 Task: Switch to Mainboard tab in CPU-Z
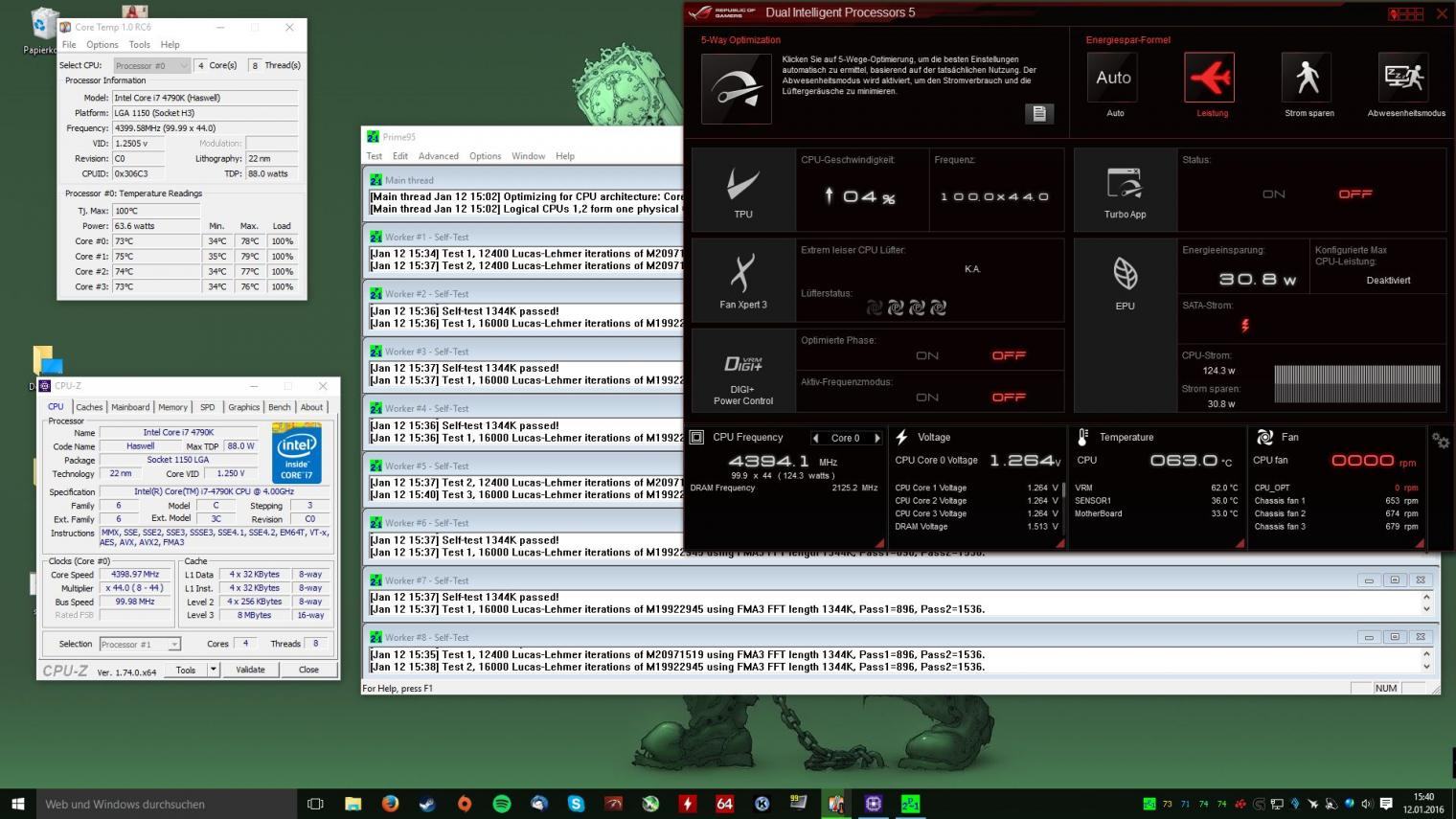pyautogui.click(x=130, y=407)
